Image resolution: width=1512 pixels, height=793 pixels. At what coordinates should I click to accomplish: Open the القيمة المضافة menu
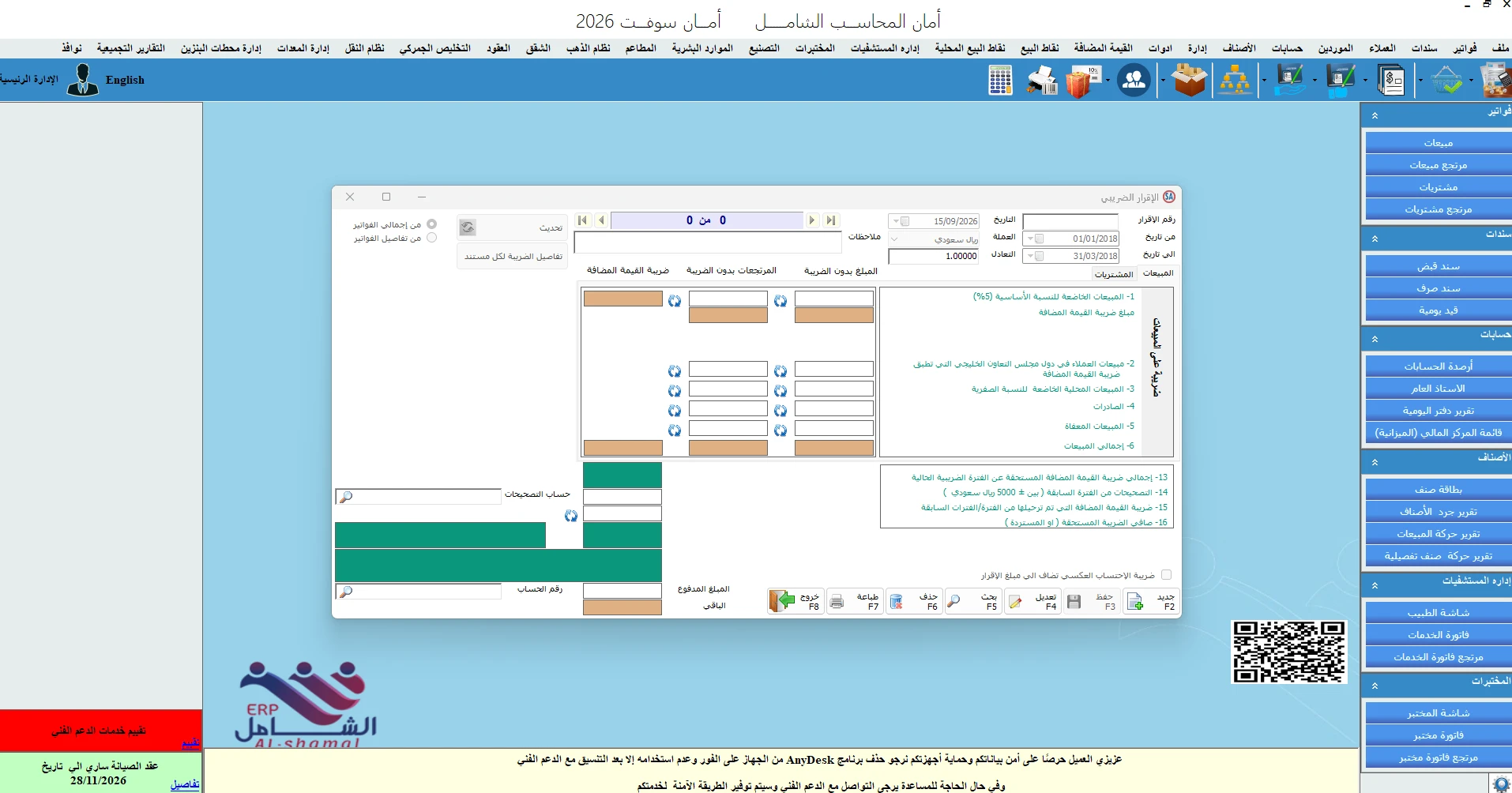1103,48
